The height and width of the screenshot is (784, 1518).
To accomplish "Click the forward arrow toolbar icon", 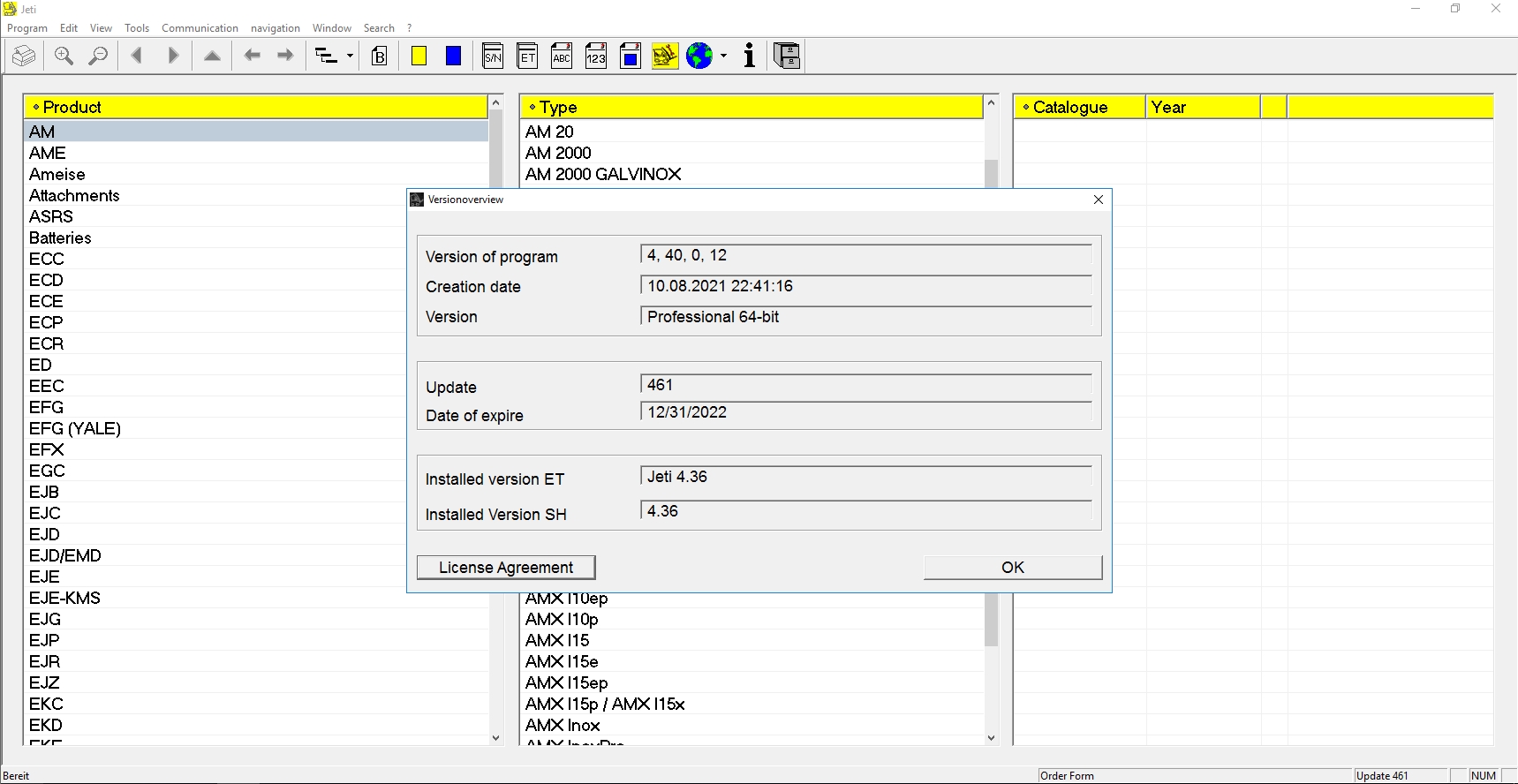I will [x=285, y=57].
